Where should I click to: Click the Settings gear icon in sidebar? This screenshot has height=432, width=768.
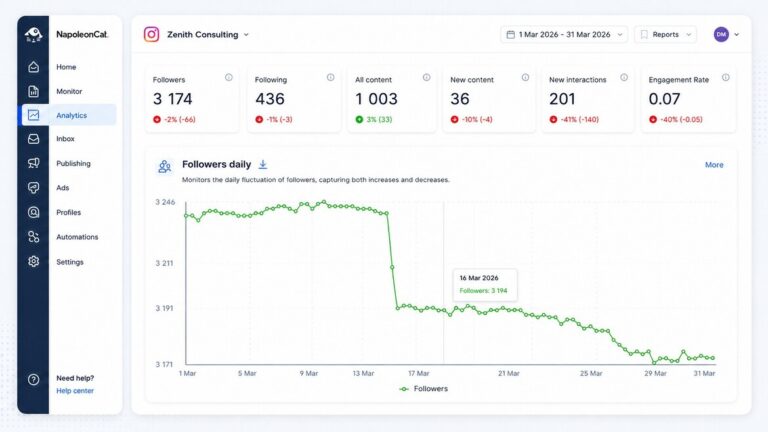pyautogui.click(x=33, y=262)
